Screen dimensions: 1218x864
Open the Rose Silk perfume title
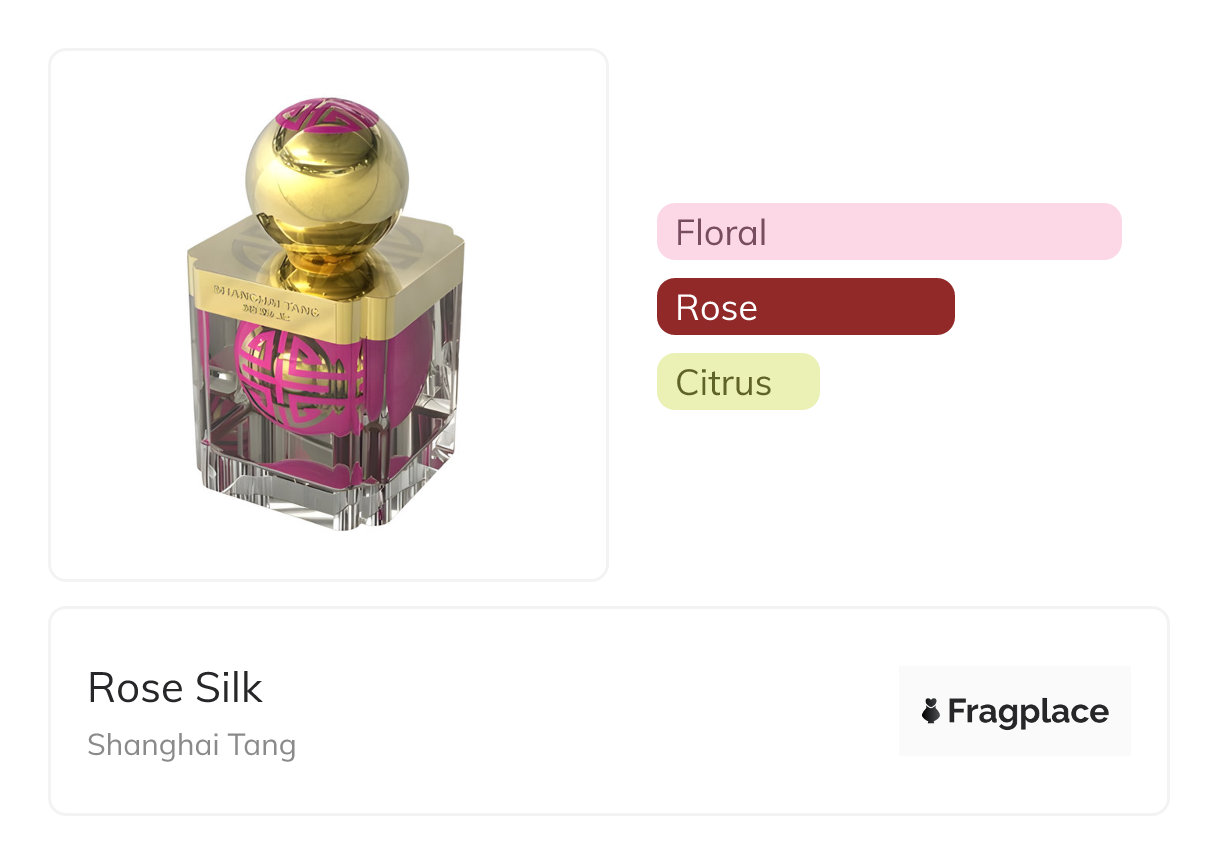[x=175, y=688]
